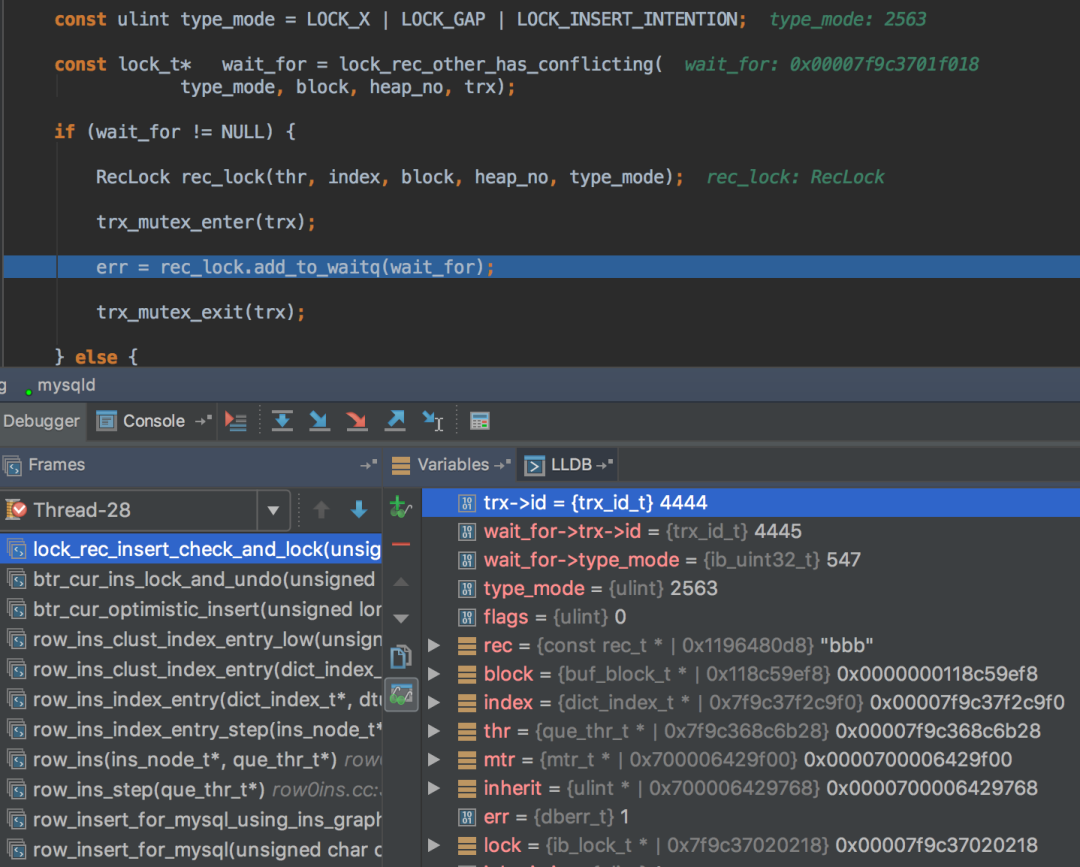Click Run to Cursor icon
The image size is (1080, 867).
point(433,421)
